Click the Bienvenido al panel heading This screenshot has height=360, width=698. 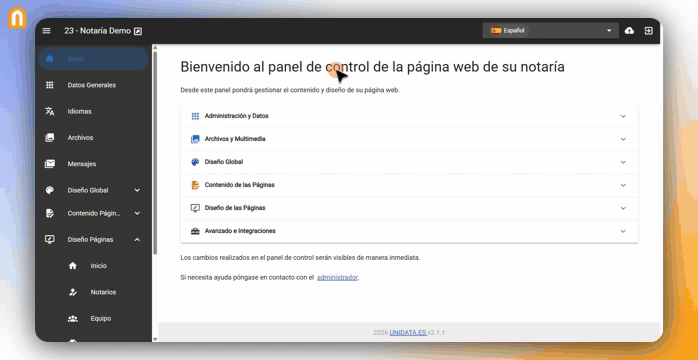[x=372, y=67]
